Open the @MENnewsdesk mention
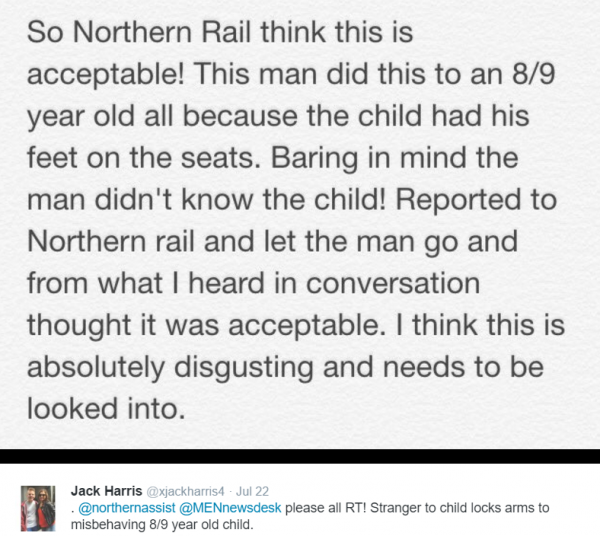Image resolution: width=600 pixels, height=536 pixels. tap(230, 508)
